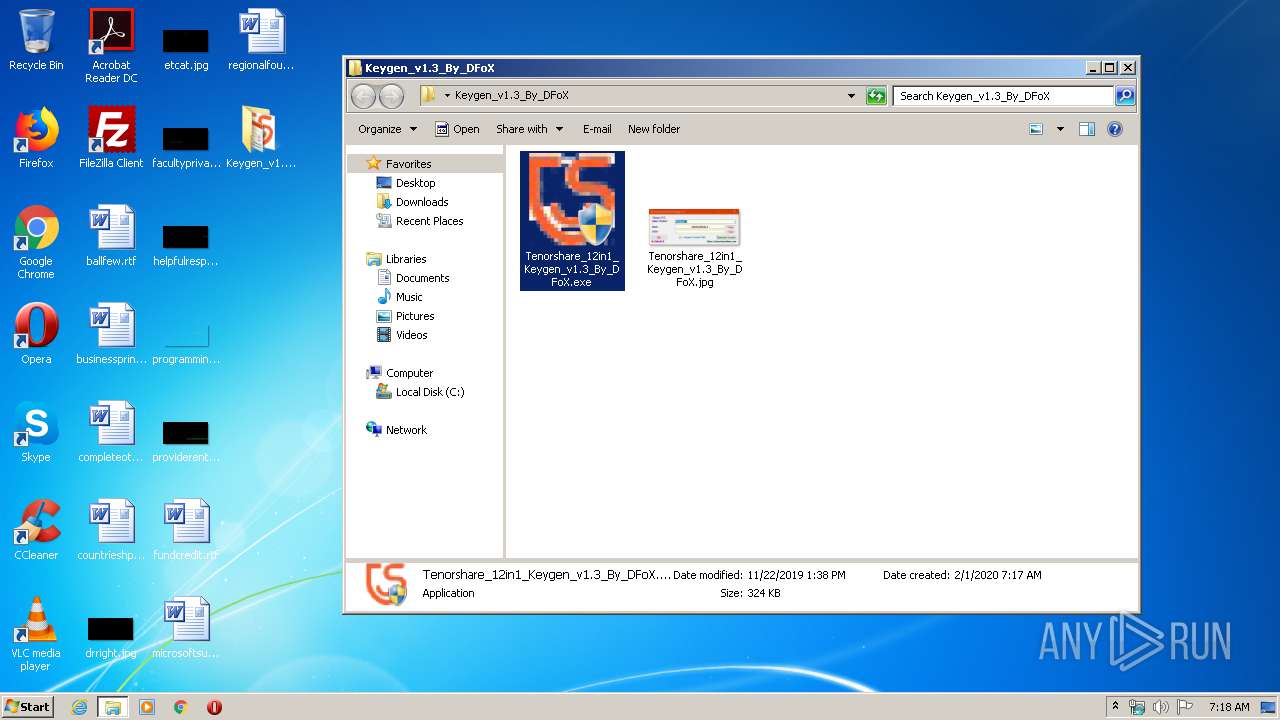Open Internet Explorer from the taskbar
The height and width of the screenshot is (720, 1280).
79,707
